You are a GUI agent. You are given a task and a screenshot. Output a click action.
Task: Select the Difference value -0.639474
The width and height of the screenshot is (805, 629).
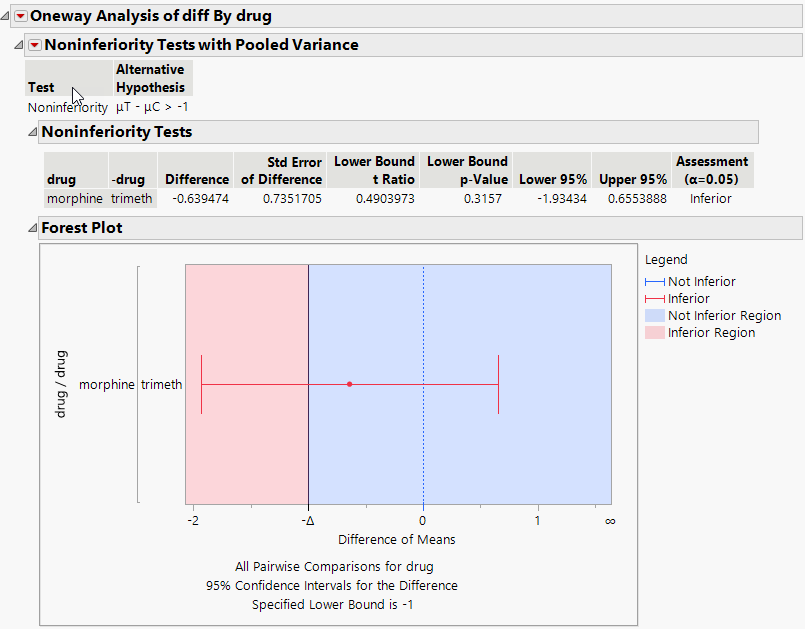pyautogui.click(x=199, y=198)
